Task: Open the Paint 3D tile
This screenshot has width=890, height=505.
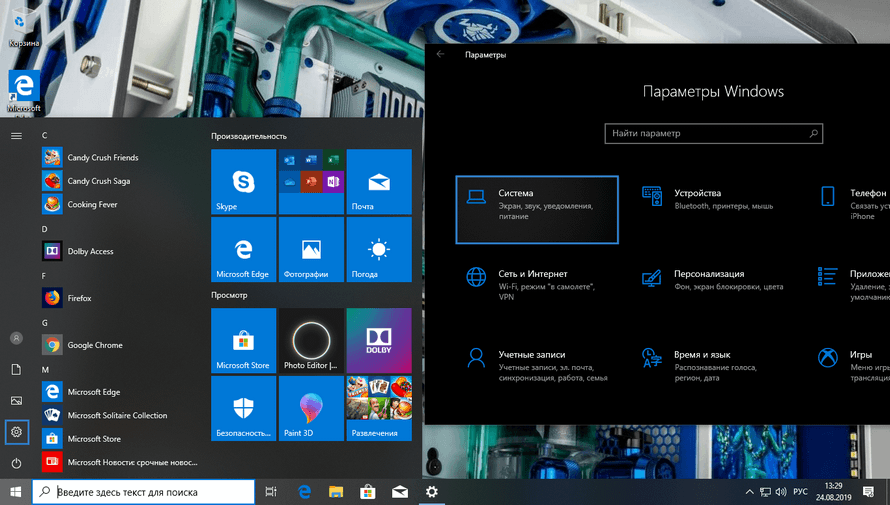Action: coord(311,409)
